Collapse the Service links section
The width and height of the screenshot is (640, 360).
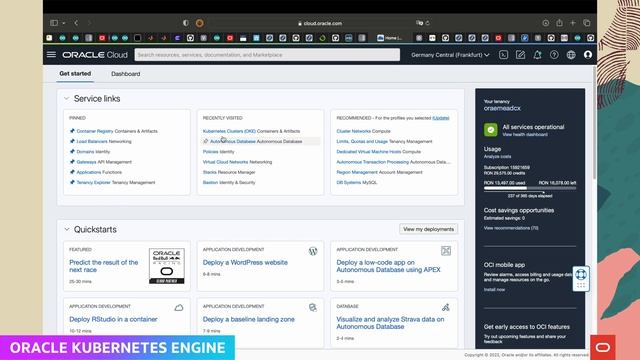[x=67, y=98]
